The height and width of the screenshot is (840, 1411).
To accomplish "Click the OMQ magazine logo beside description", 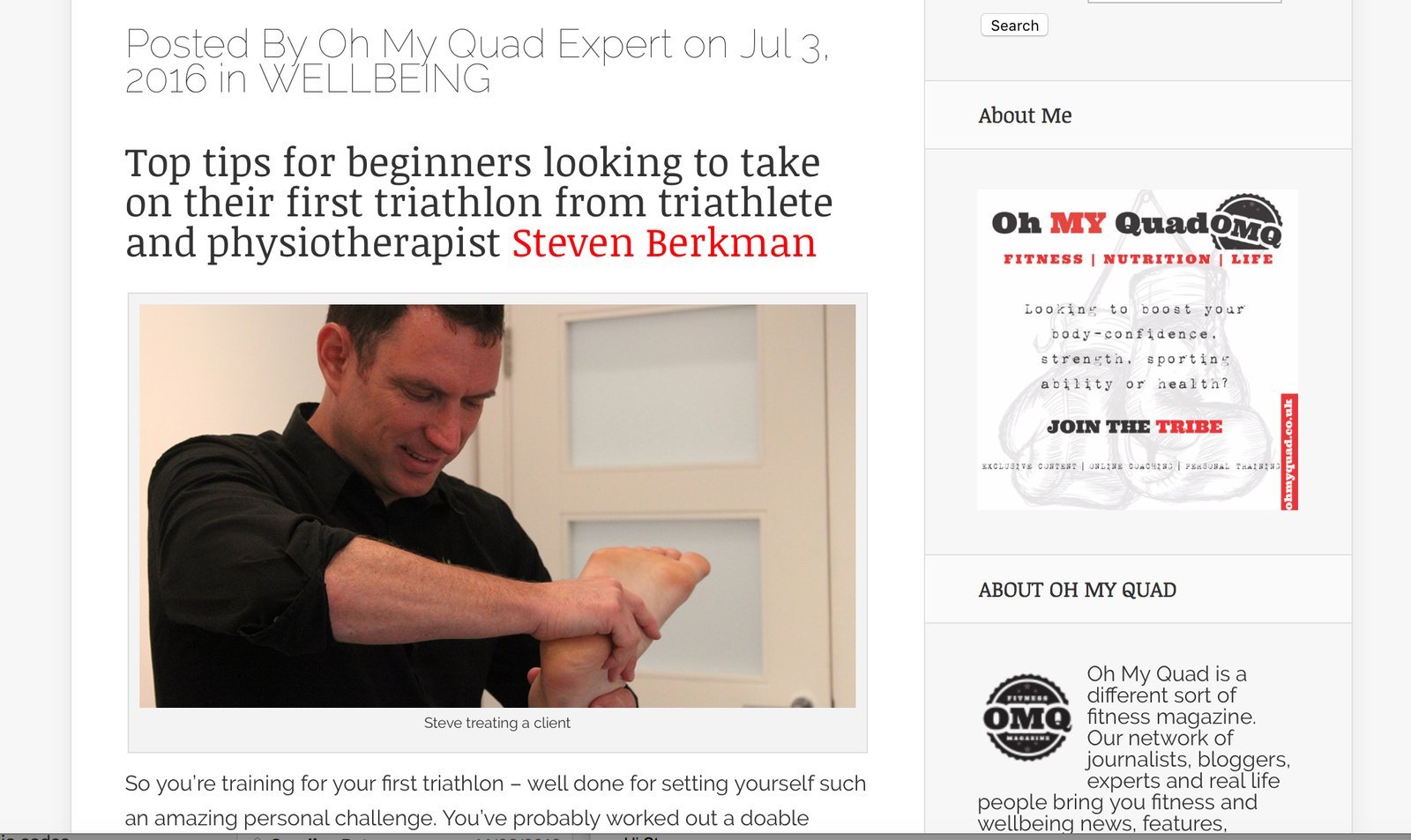I will click(x=1027, y=717).
